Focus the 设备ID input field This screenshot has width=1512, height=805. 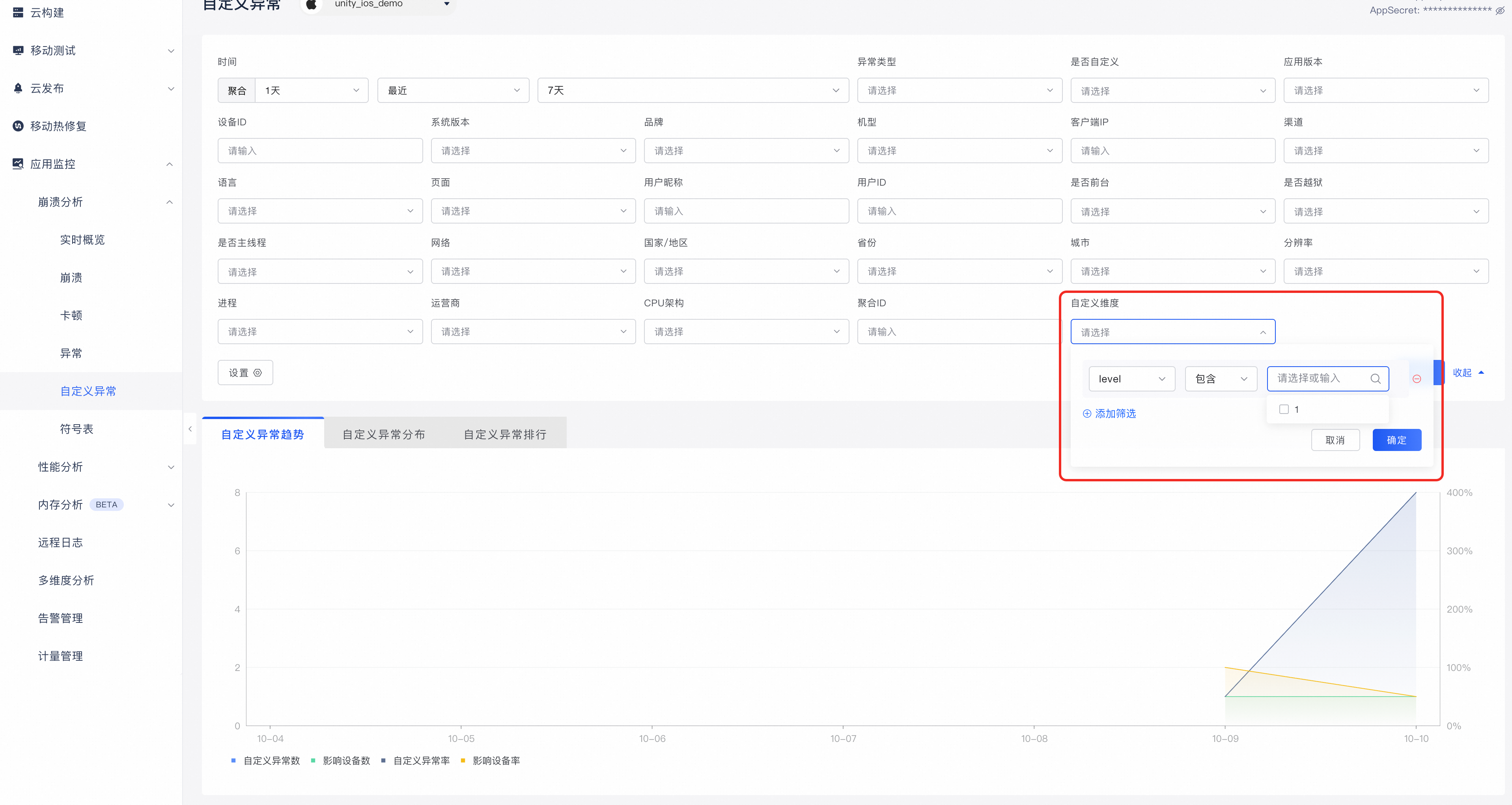pyautogui.click(x=320, y=151)
